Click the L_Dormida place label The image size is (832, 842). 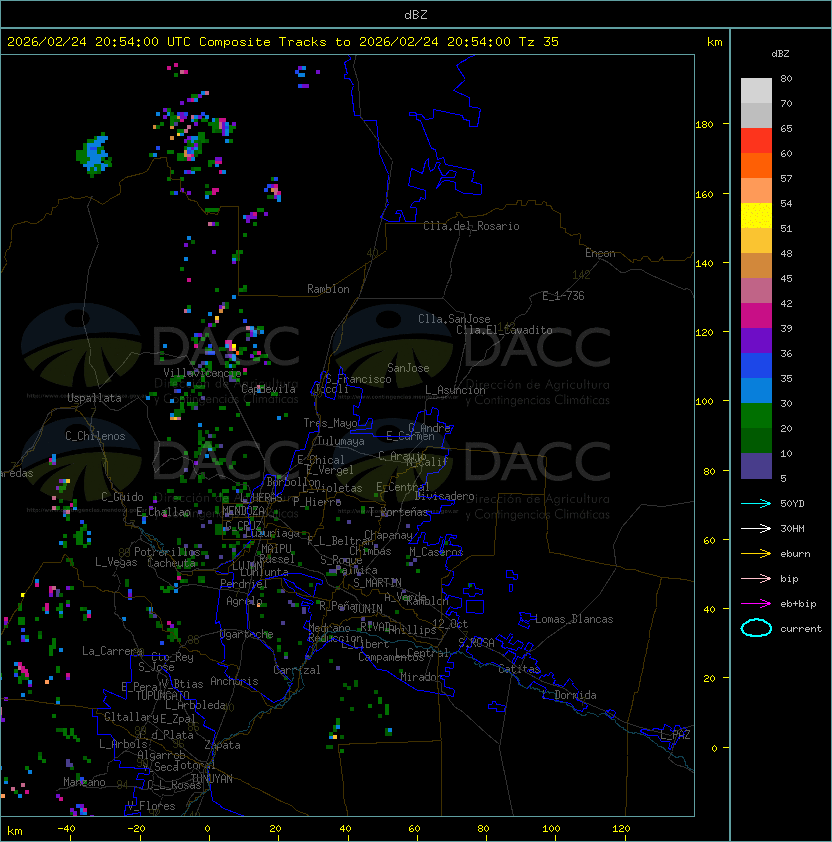coord(569,695)
